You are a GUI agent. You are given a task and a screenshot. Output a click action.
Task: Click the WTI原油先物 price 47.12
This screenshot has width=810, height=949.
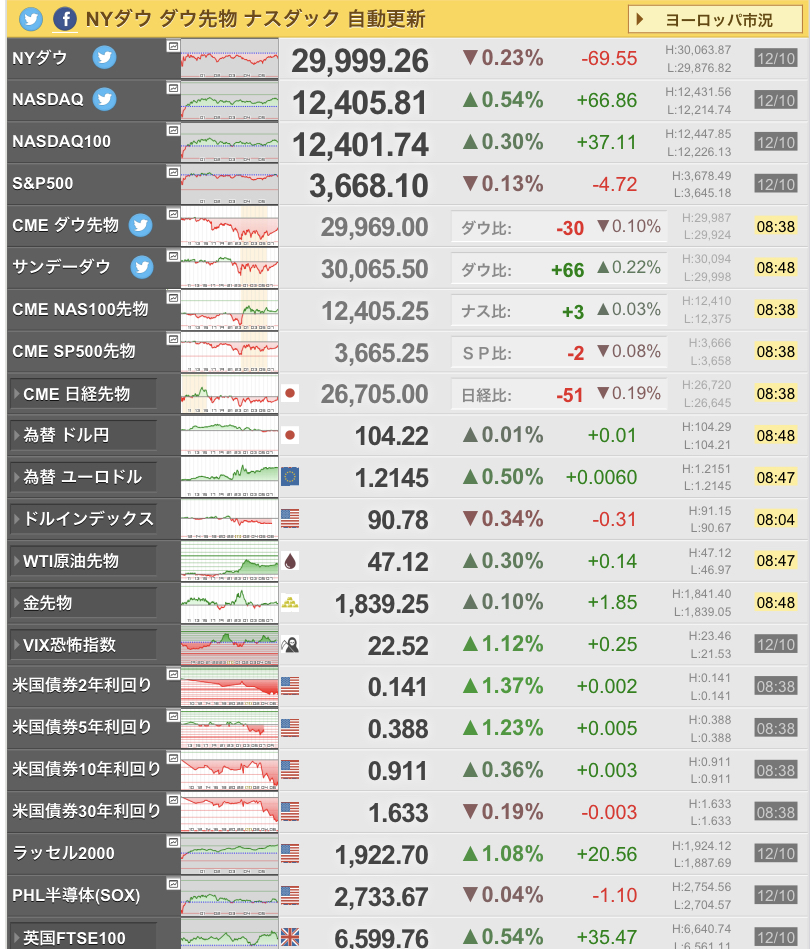click(x=398, y=562)
